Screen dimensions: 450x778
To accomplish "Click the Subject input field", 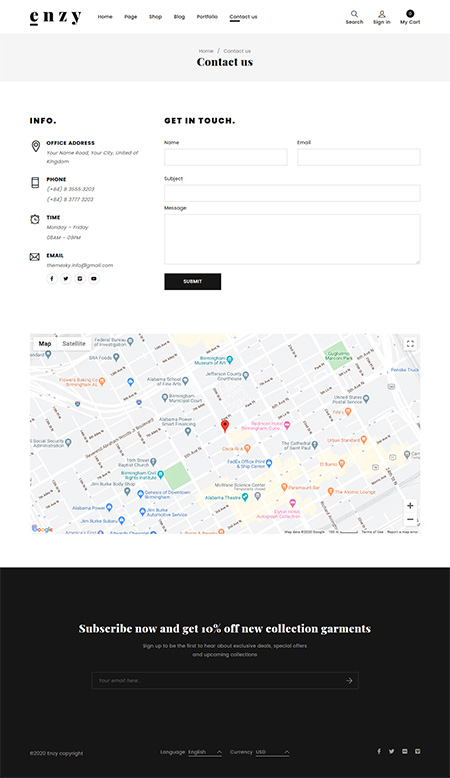I will [292, 193].
